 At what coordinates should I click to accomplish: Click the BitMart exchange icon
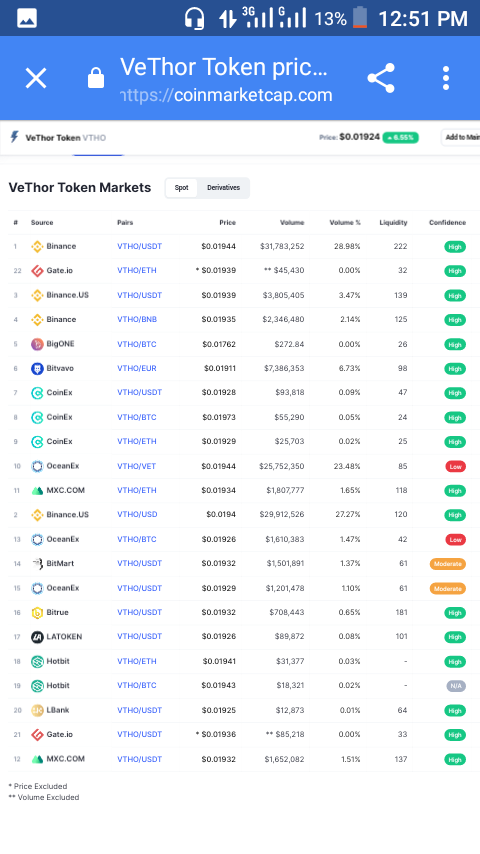point(37,564)
